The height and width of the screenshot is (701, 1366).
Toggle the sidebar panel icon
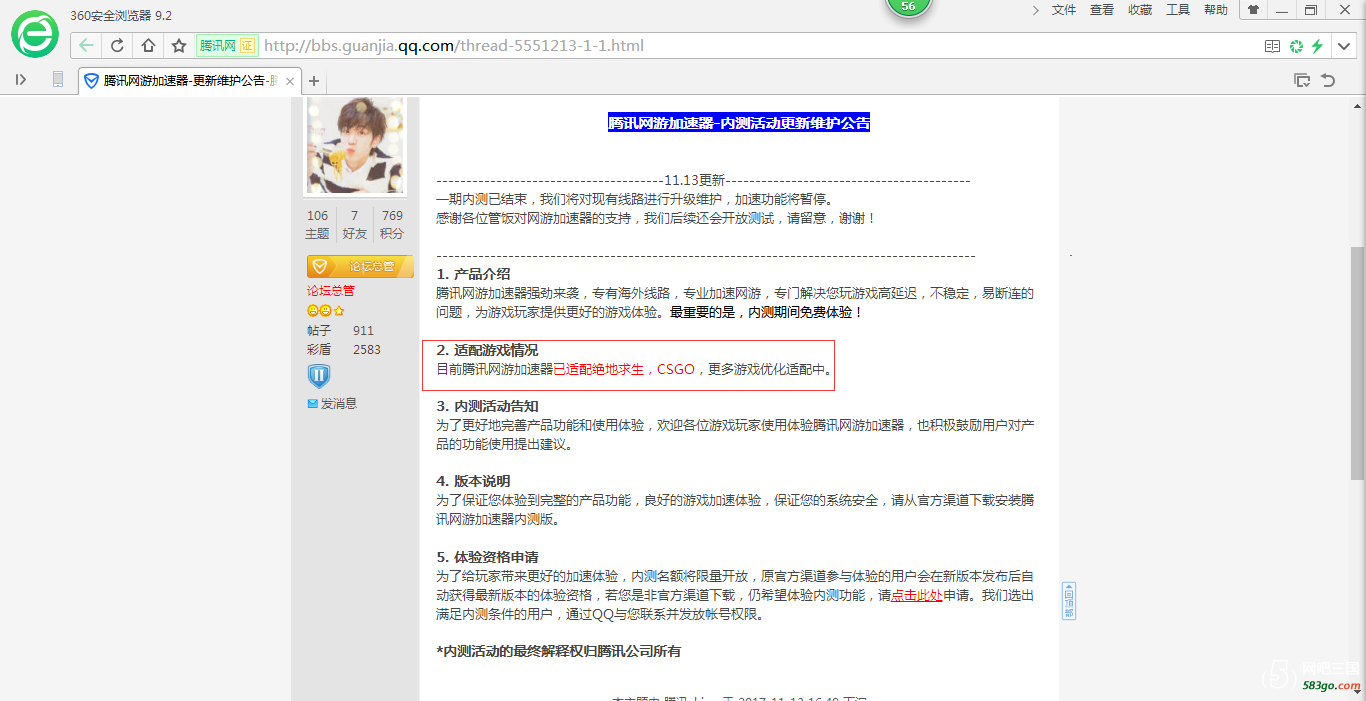tap(21, 80)
